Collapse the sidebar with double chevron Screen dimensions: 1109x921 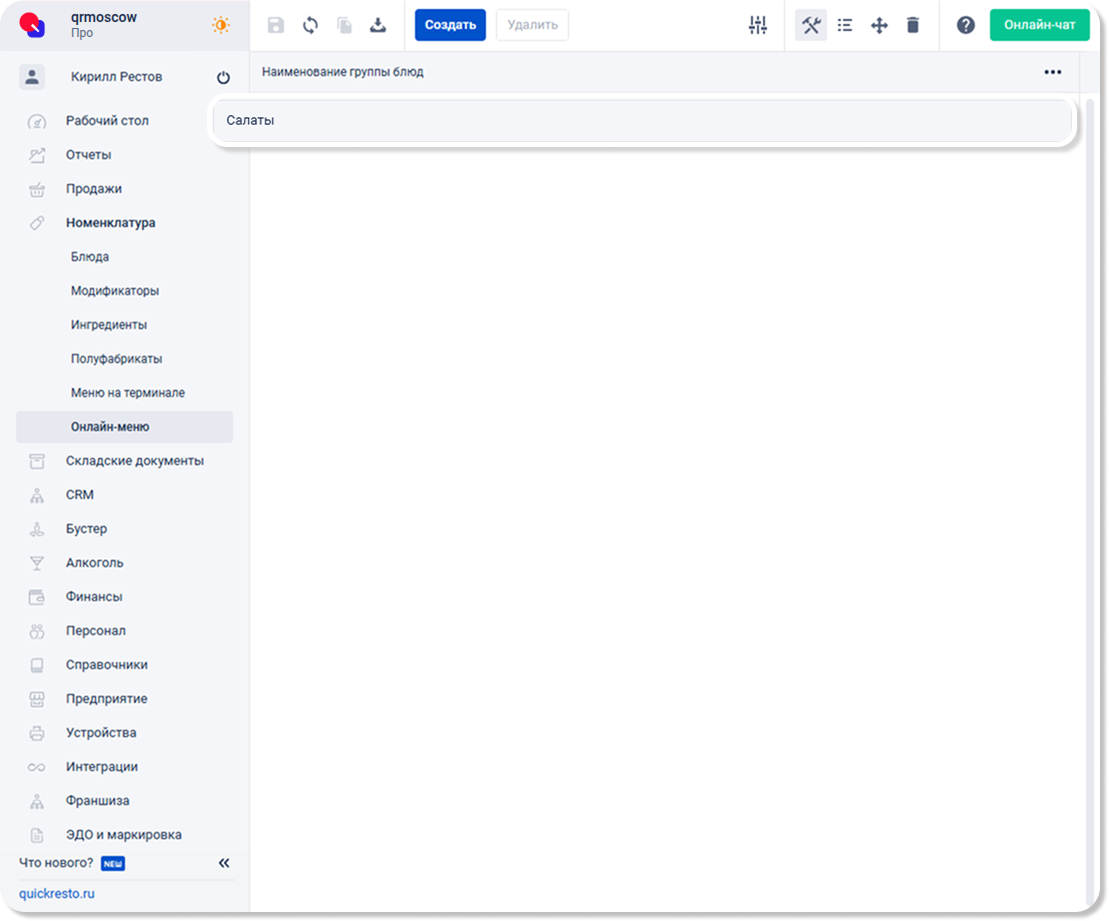224,863
